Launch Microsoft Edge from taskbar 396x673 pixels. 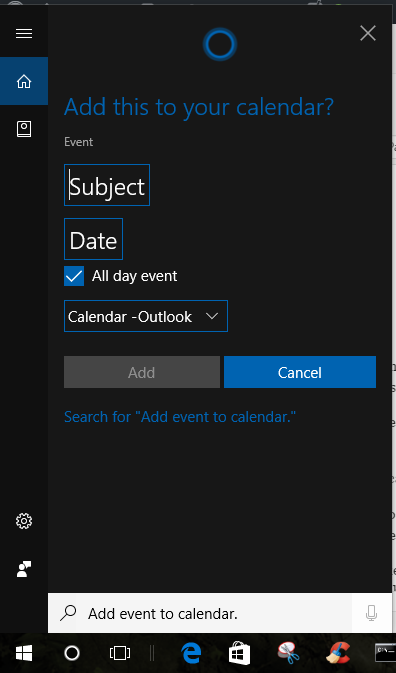coord(191,653)
